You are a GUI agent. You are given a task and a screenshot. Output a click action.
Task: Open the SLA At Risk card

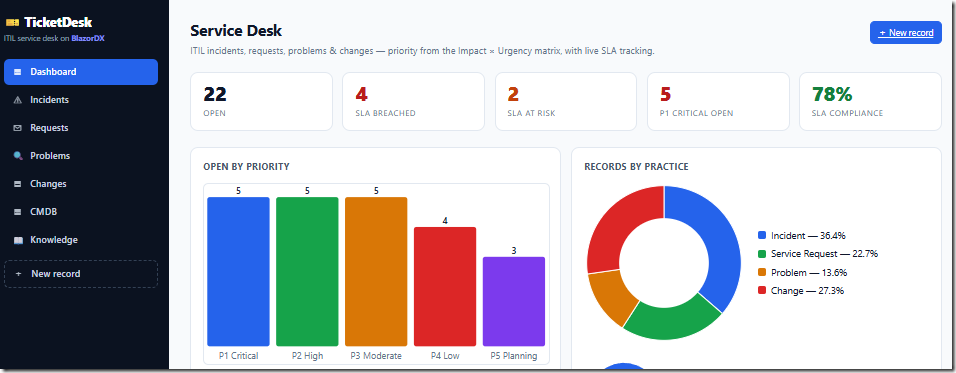(566, 102)
